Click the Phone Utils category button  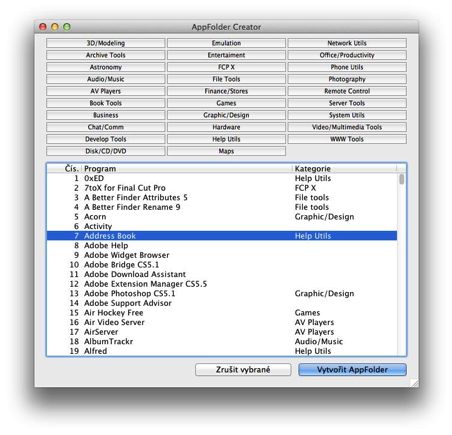347,67
